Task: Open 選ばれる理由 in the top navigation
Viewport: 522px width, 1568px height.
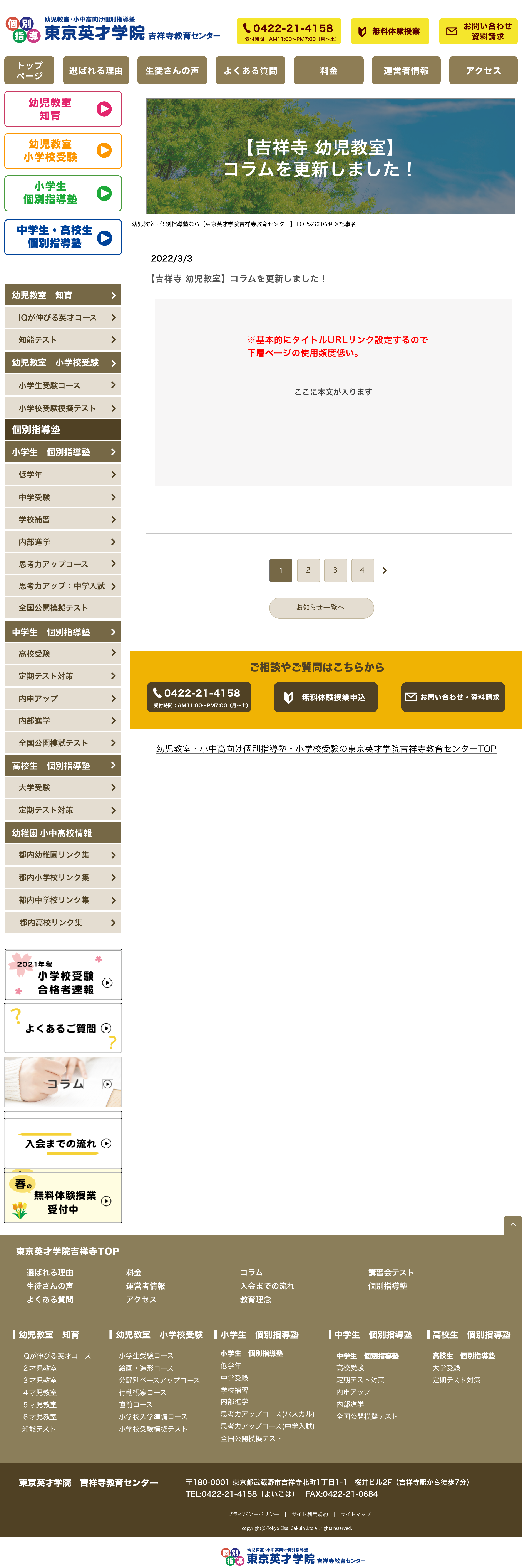Action: point(96,71)
